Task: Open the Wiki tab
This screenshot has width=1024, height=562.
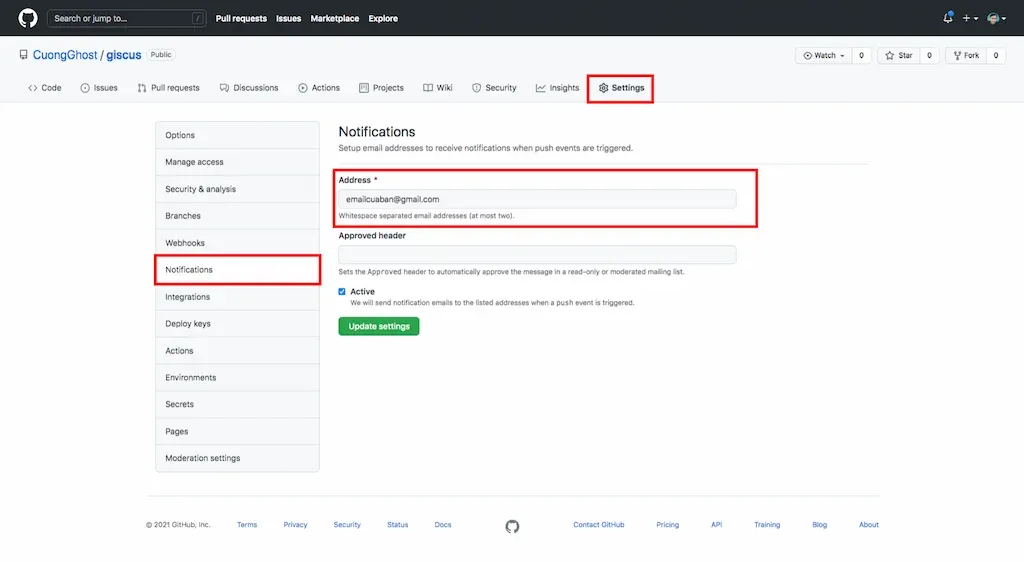Action: pyautogui.click(x=438, y=87)
